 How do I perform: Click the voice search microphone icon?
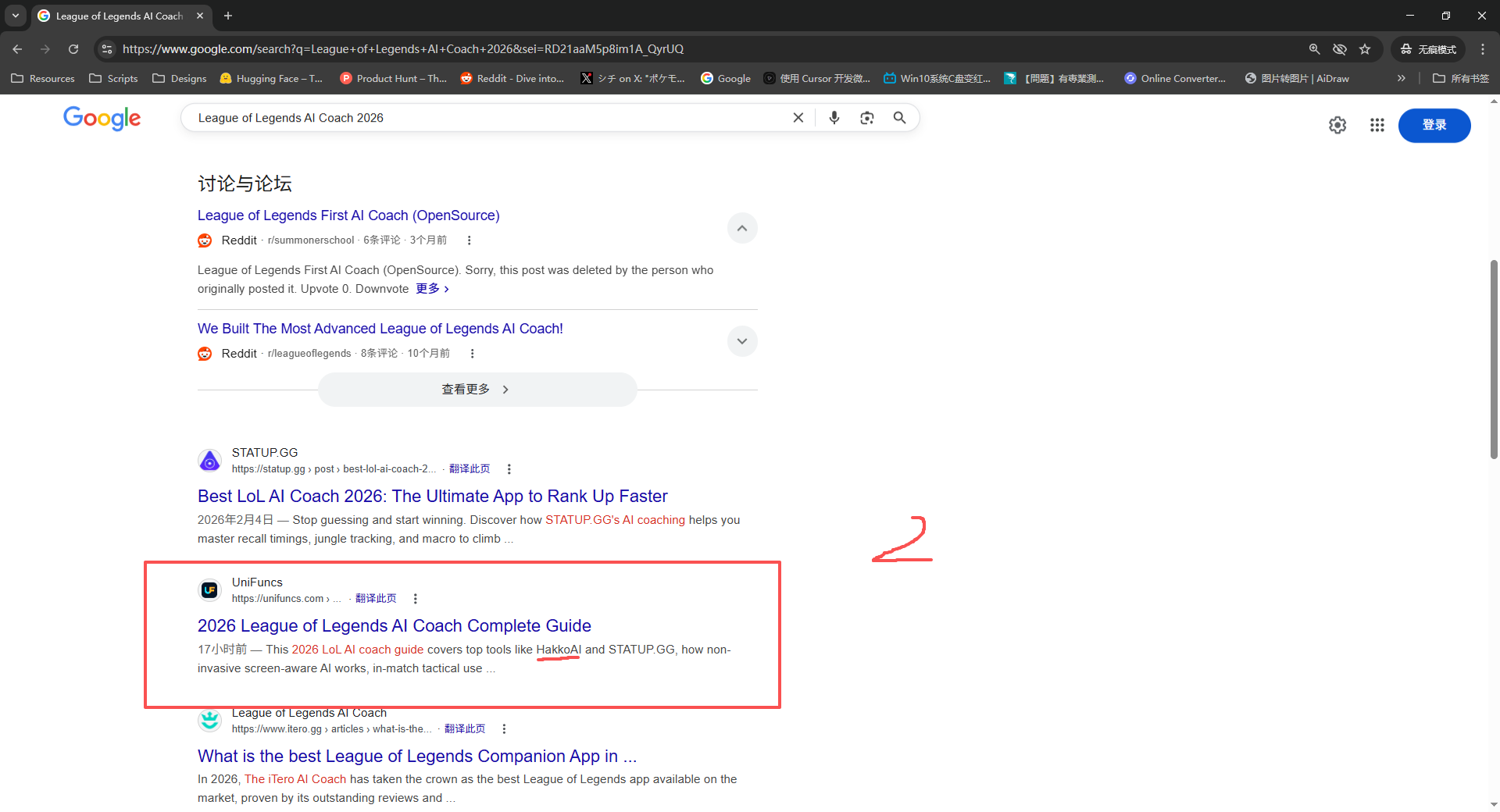[834, 118]
